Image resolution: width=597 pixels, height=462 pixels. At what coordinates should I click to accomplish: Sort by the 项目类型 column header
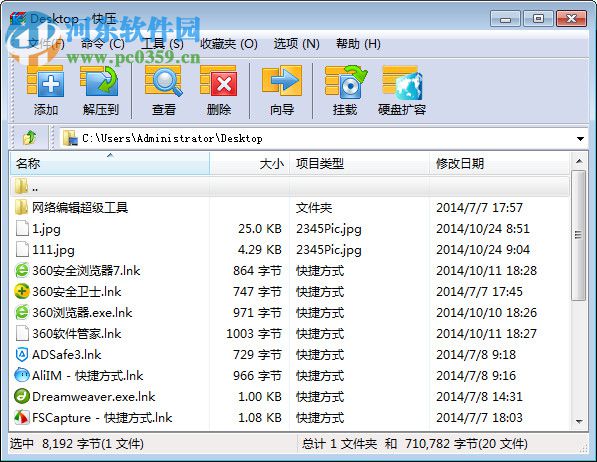click(359, 163)
